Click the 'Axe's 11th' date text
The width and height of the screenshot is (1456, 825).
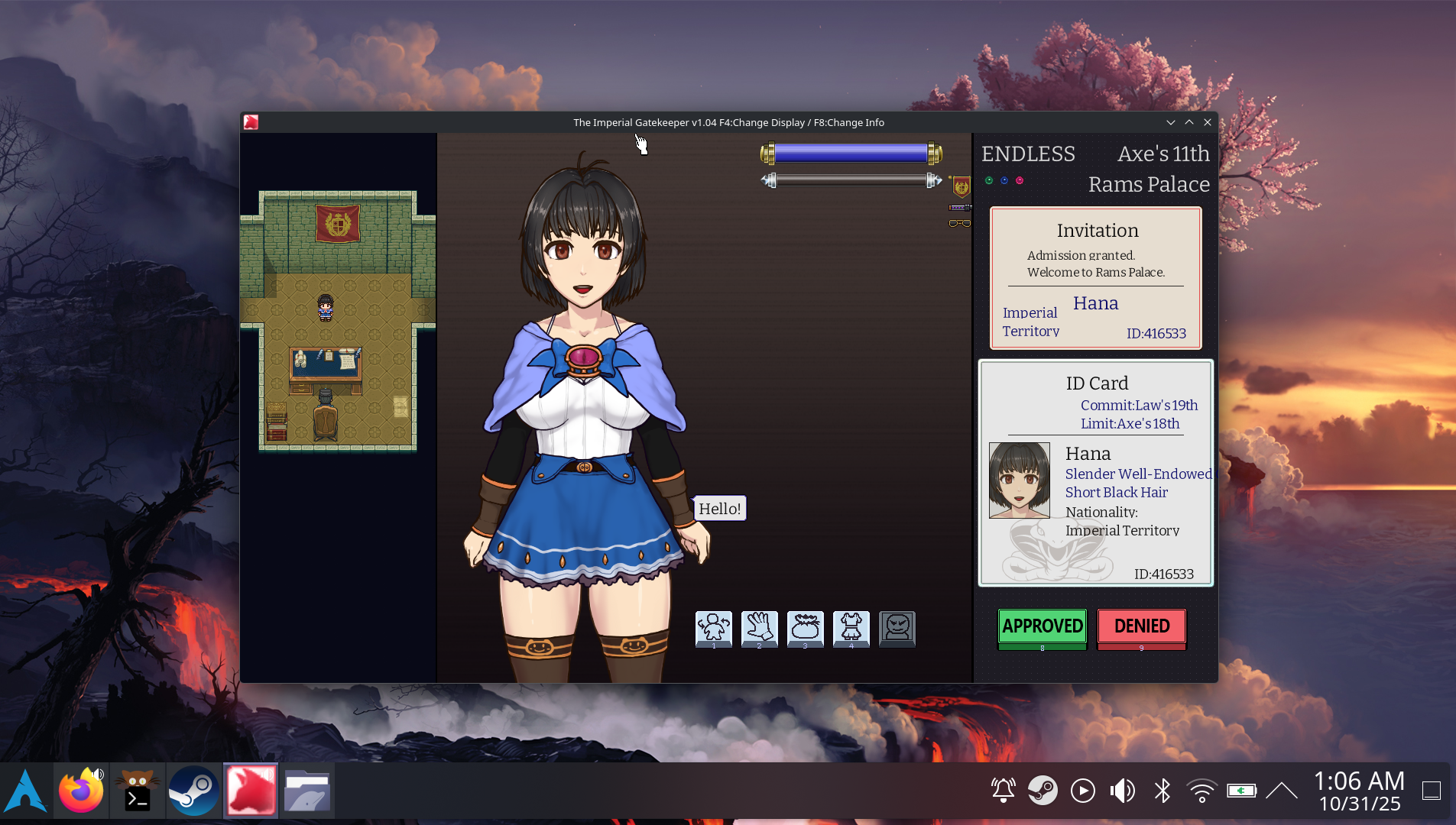1163,154
